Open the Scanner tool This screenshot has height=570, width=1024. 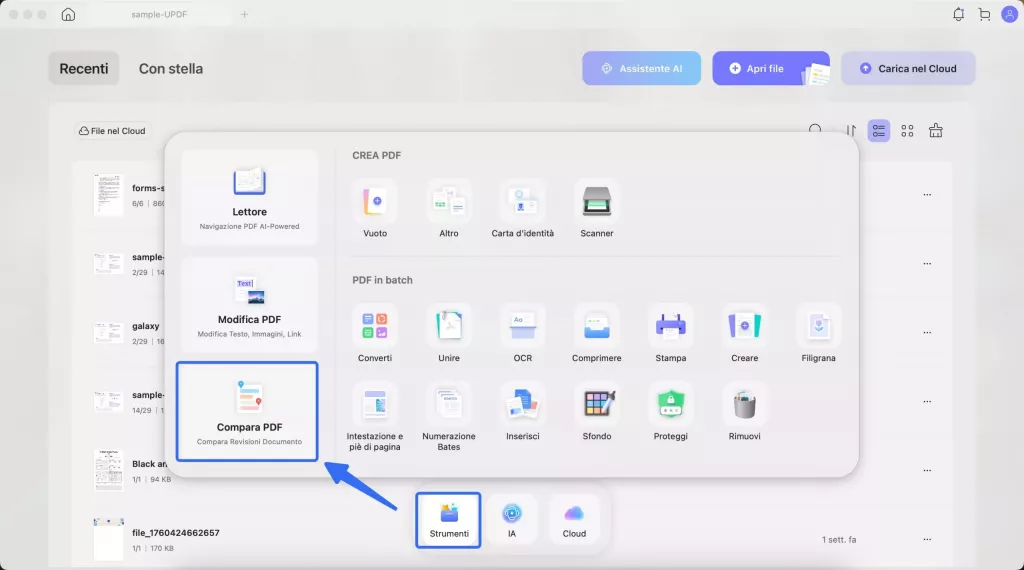click(x=597, y=208)
